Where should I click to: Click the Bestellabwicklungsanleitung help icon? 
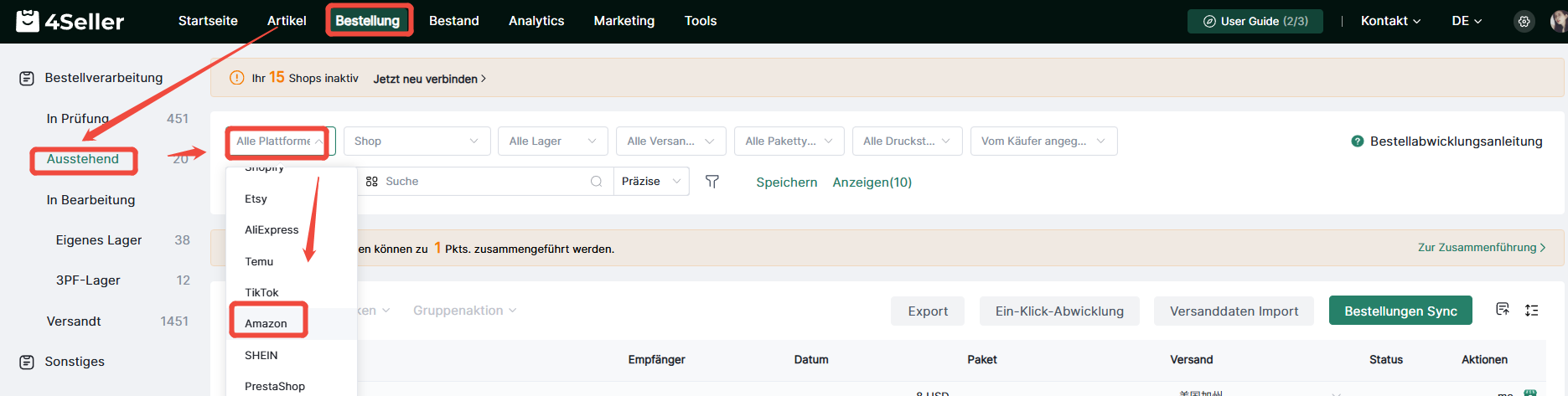pyautogui.click(x=1358, y=141)
